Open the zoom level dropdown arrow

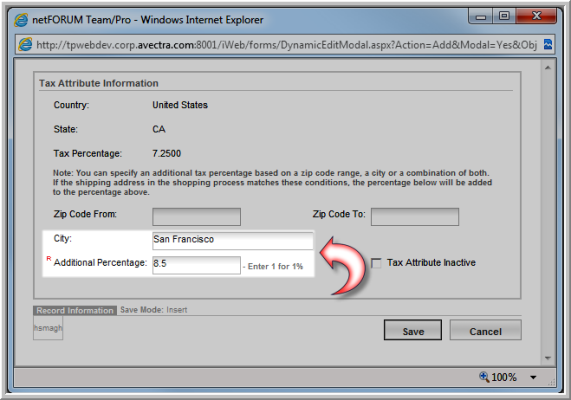[533, 377]
